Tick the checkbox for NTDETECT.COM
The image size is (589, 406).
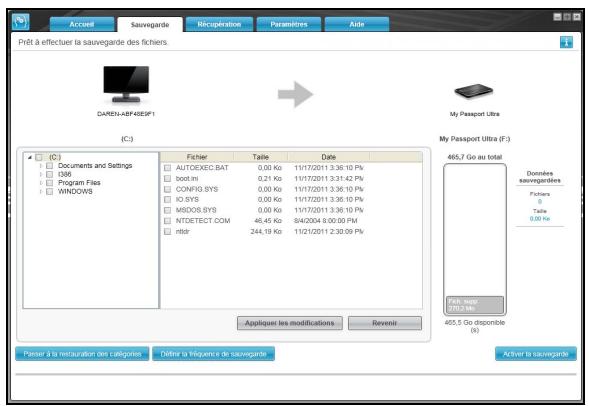(168, 221)
